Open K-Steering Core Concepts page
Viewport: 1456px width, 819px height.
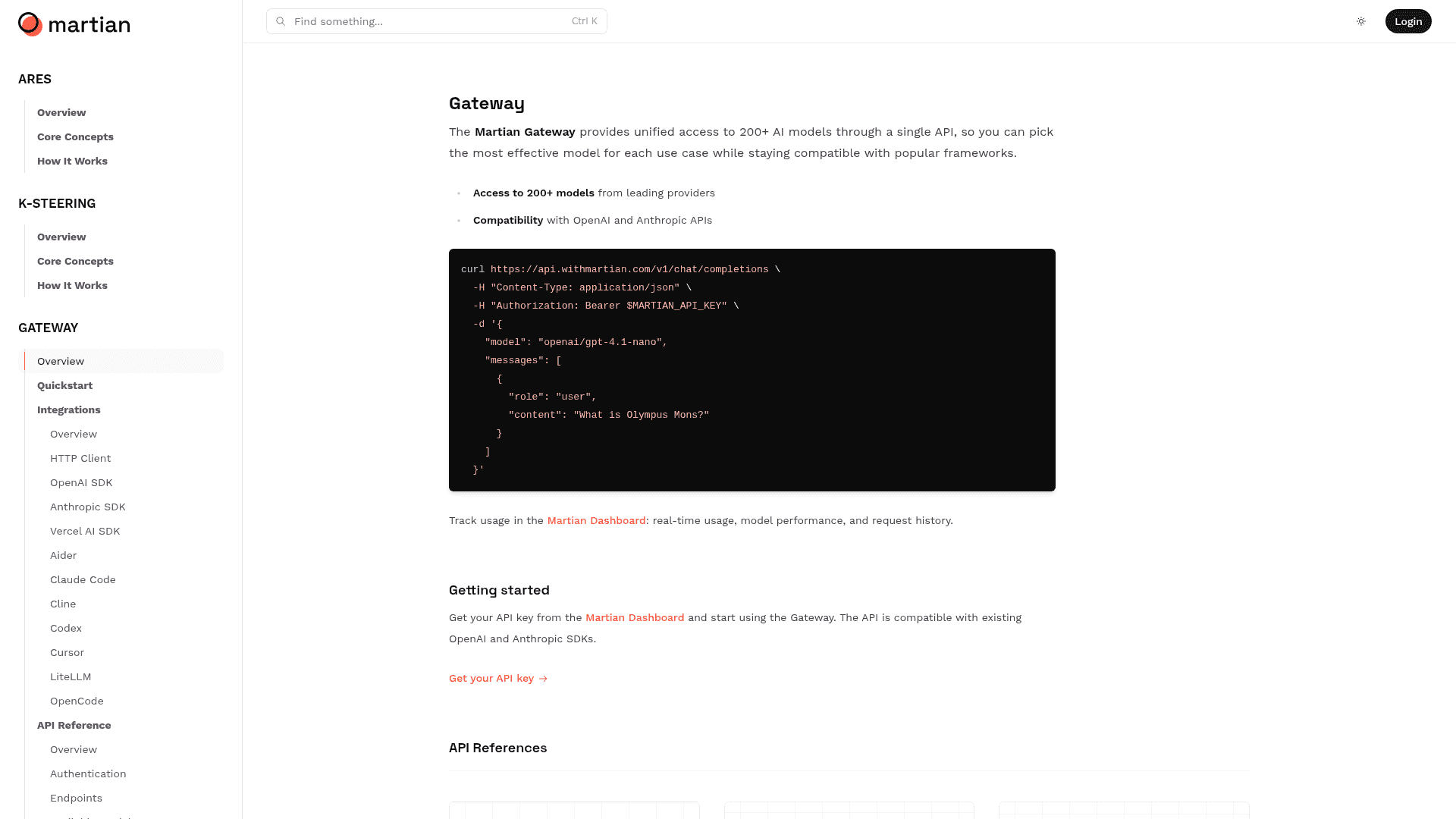pos(75,261)
